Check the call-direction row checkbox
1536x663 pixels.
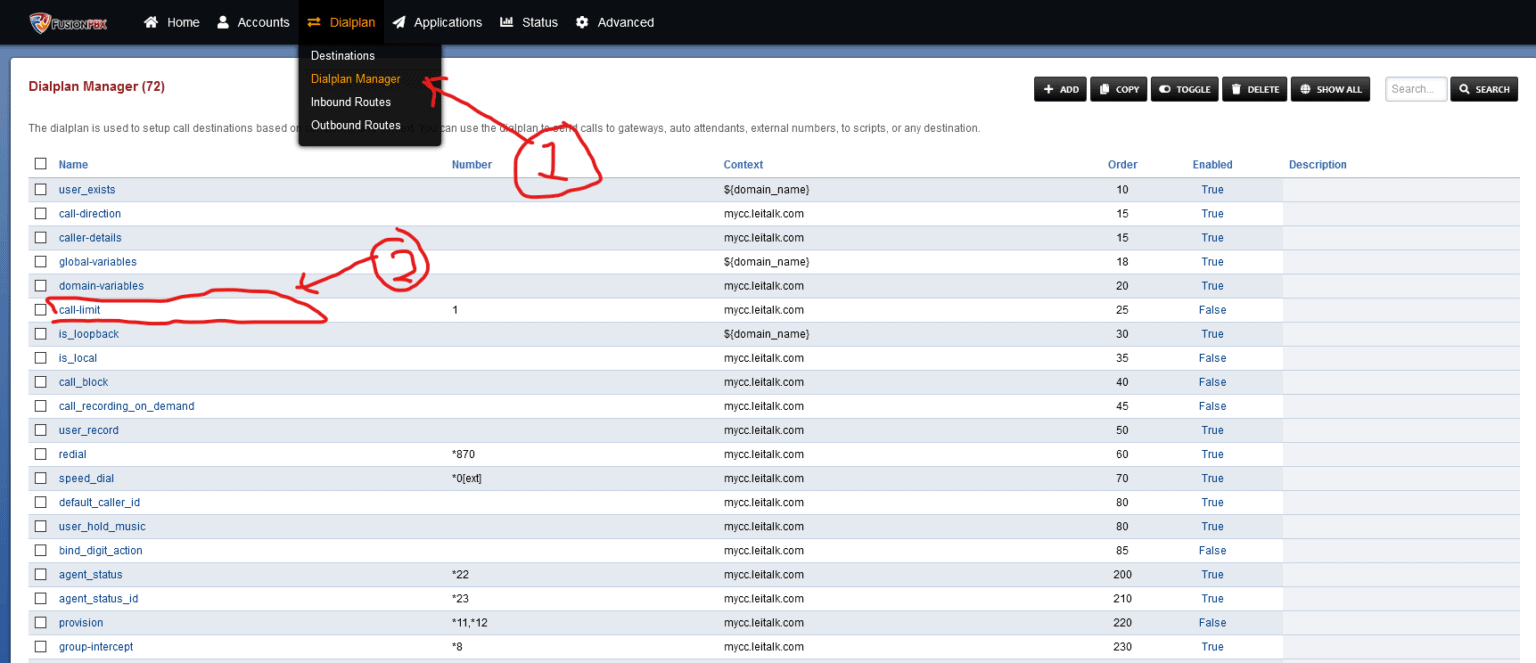click(41, 214)
